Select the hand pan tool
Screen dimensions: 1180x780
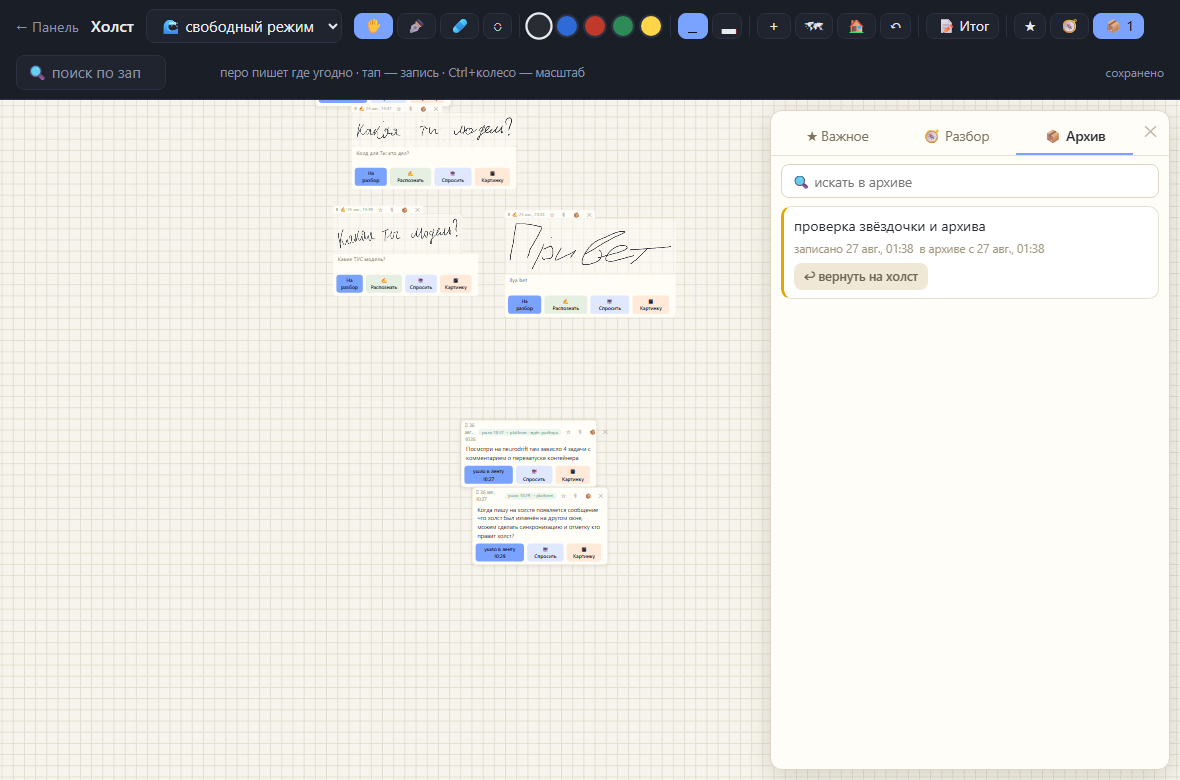[x=373, y=26]
